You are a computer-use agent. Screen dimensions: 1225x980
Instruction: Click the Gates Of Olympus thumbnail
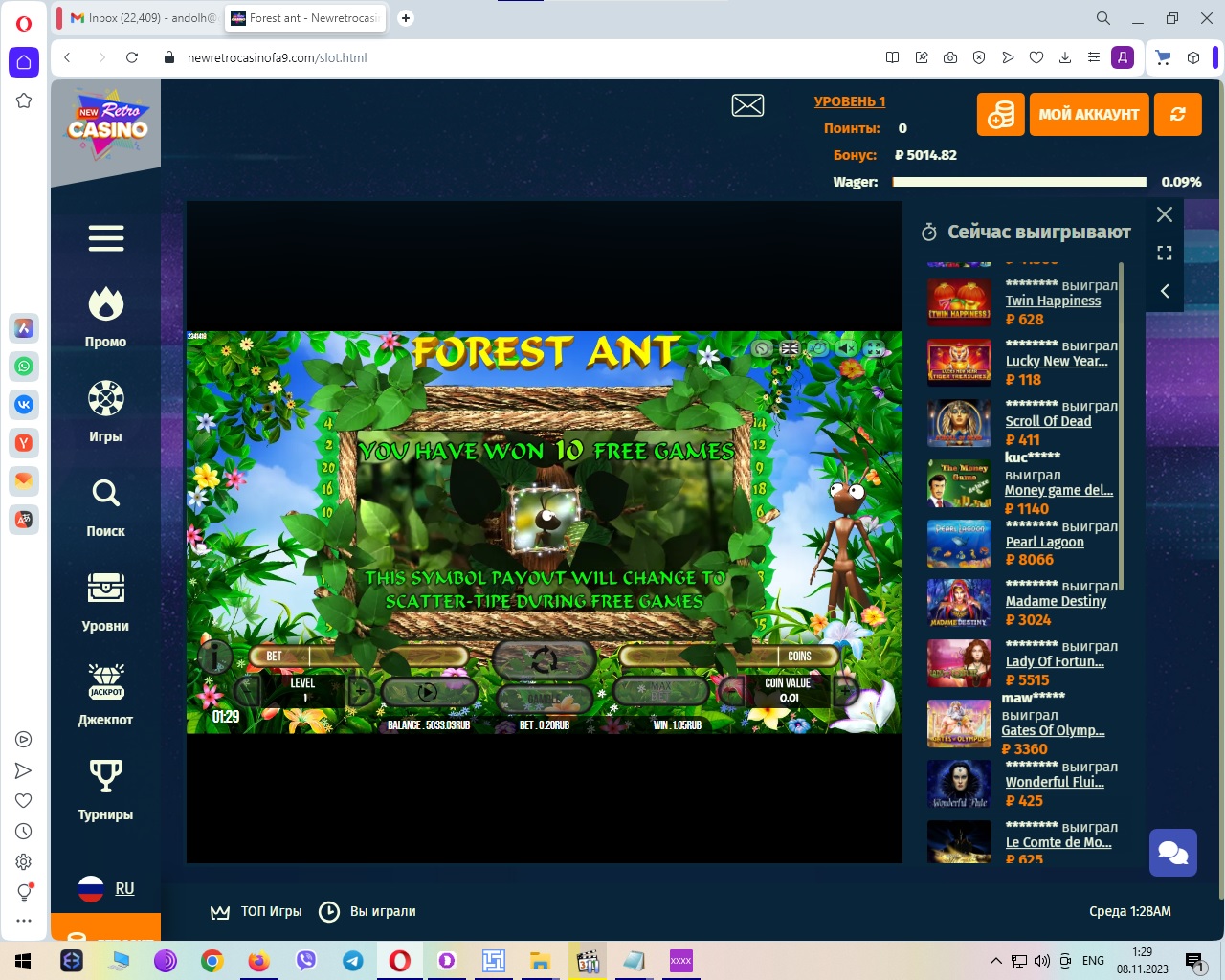coord(959,724)
